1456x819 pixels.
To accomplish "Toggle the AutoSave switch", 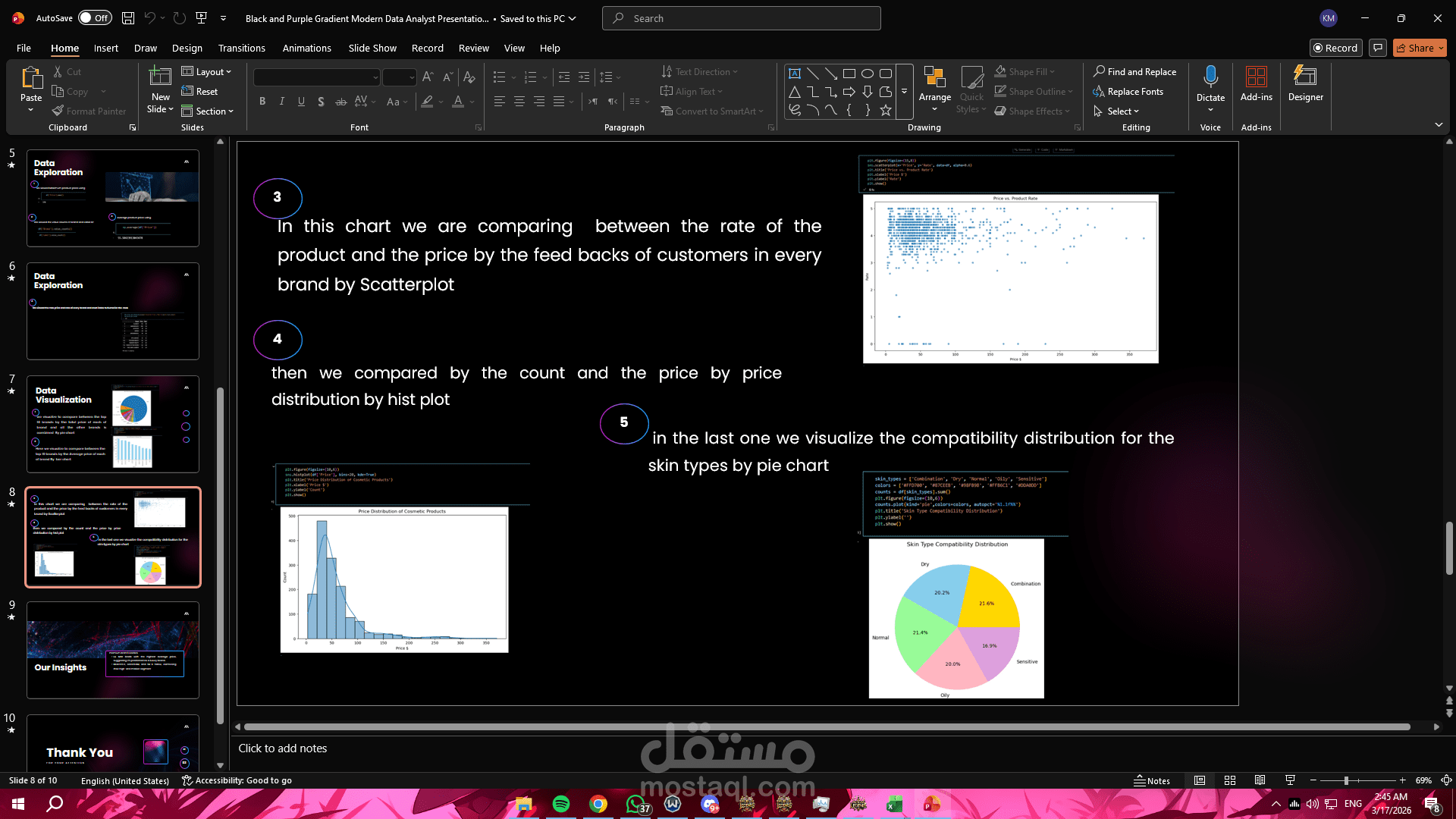I will [95, 18].
